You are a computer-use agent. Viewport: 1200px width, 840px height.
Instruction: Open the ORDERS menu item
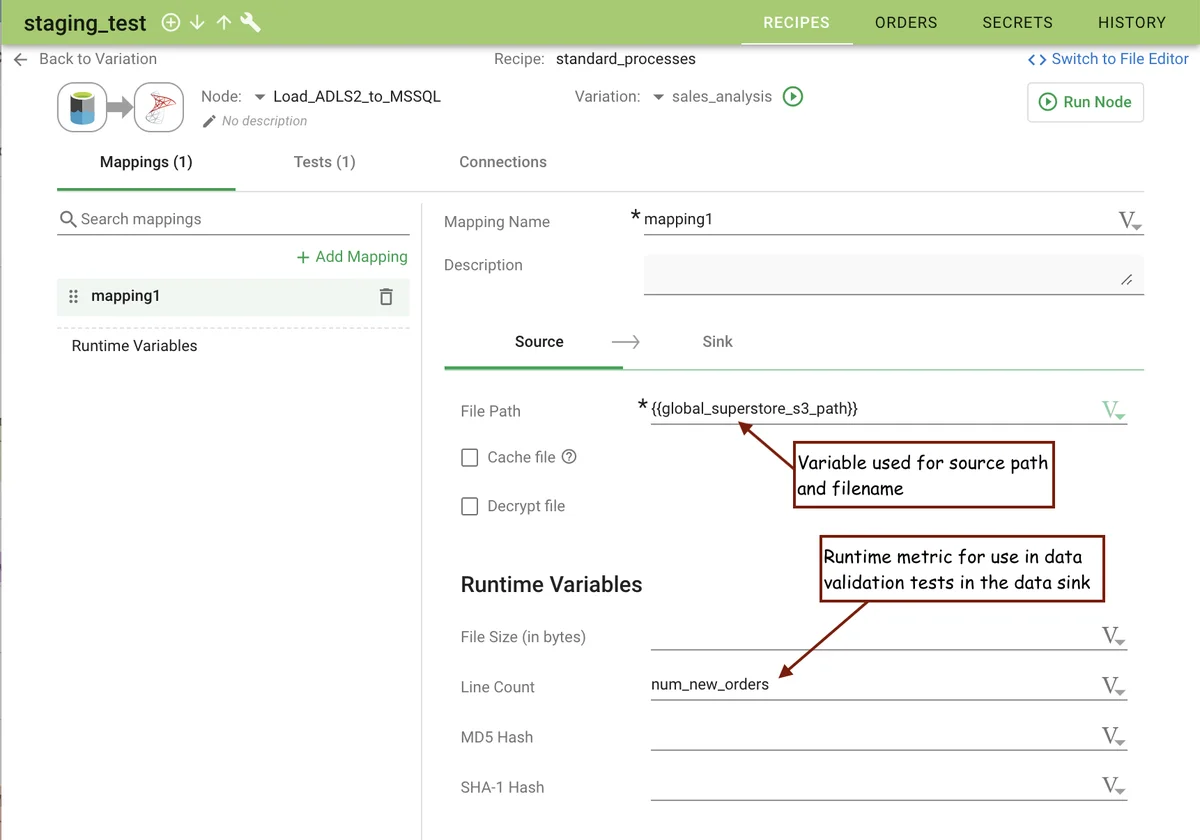905,22
